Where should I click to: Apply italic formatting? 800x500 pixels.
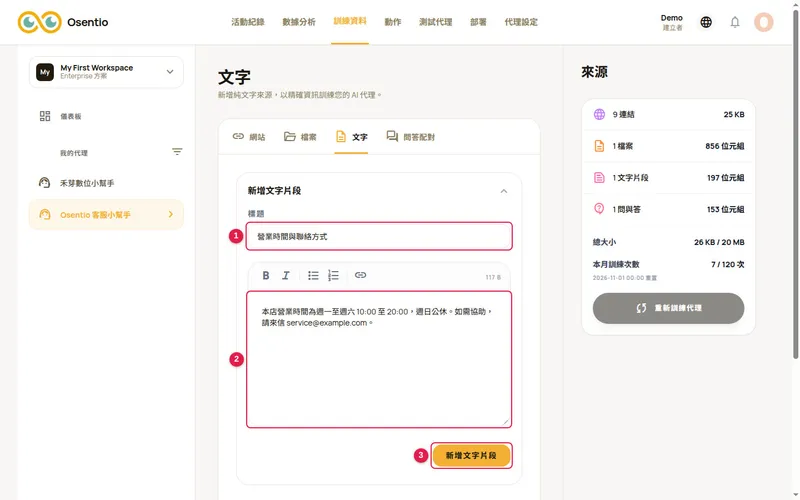point(286,276)
